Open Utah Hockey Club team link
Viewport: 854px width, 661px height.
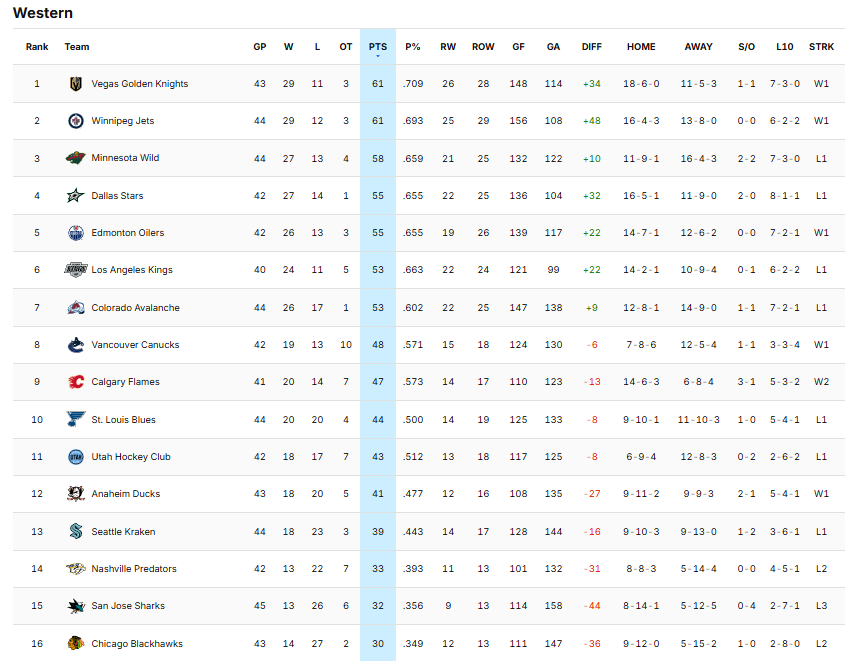coord(131,457)
